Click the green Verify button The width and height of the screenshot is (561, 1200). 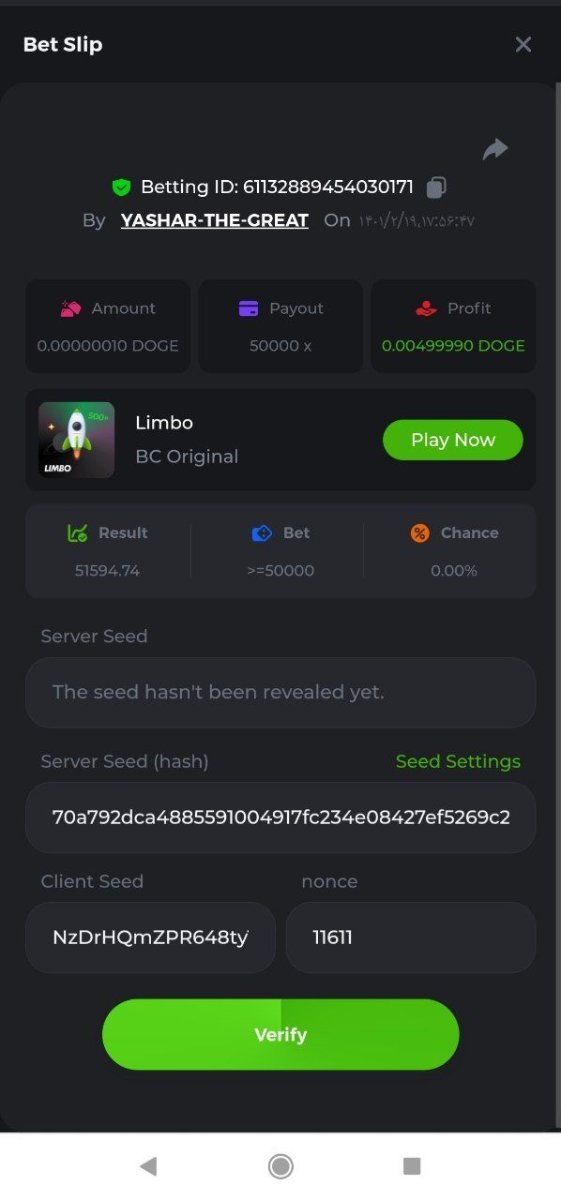coord(280,1034)
